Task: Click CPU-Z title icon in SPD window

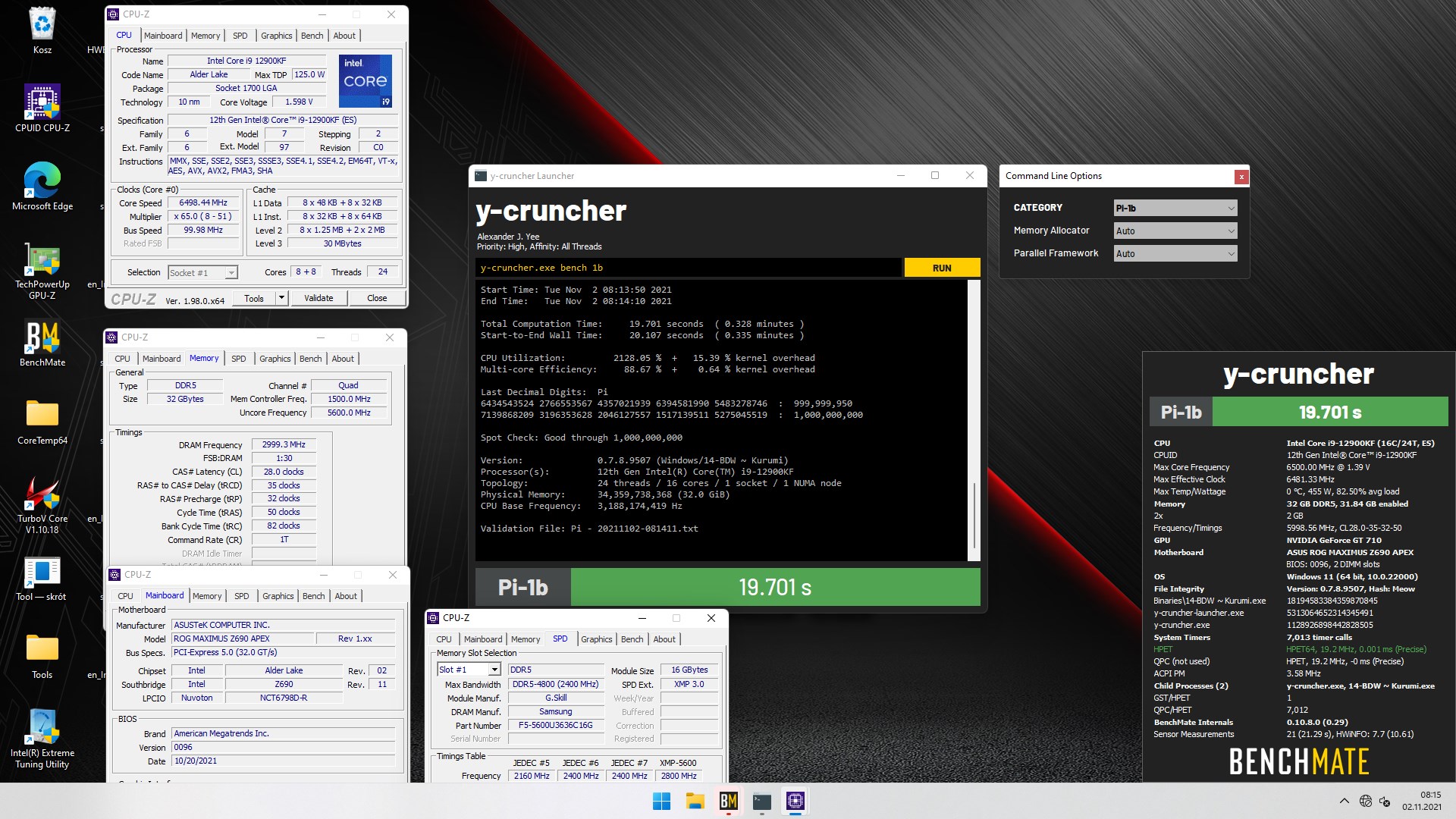Action: click(433, 618)
